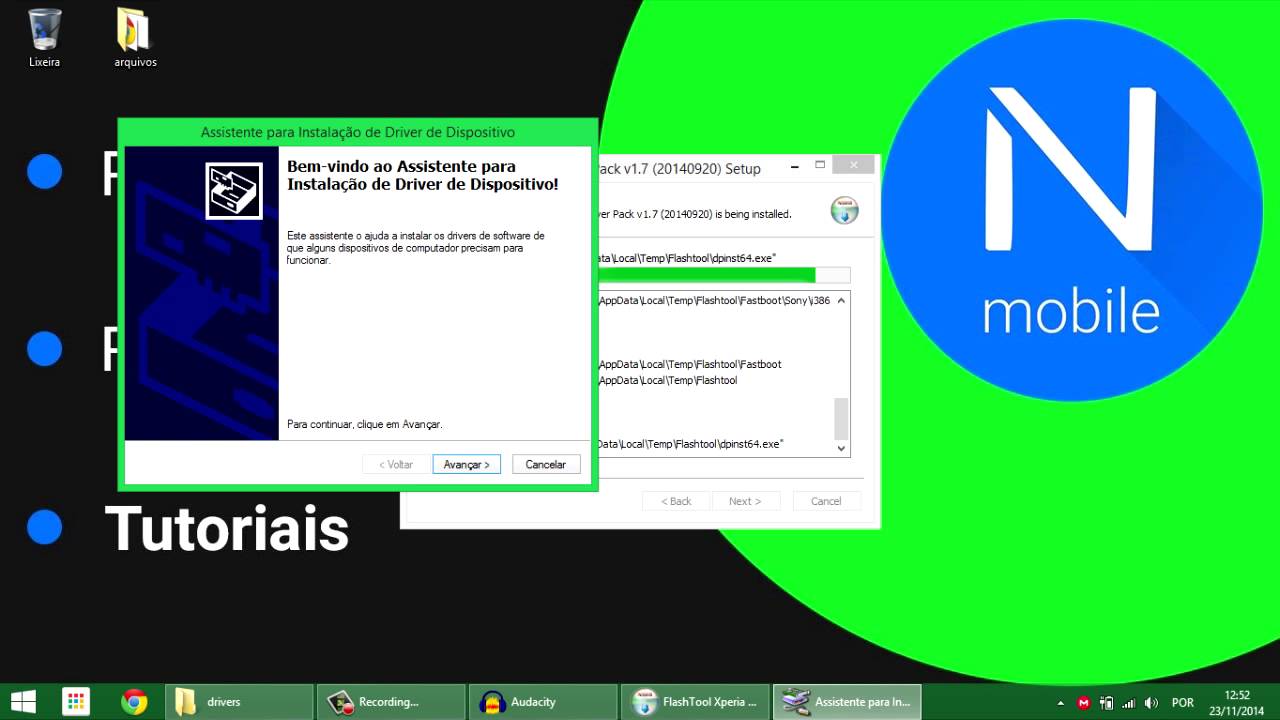The height and width of the screenshot is (720, 1280).
Task: Switch to Audacity in the taskbar
Action: [543, 702]
